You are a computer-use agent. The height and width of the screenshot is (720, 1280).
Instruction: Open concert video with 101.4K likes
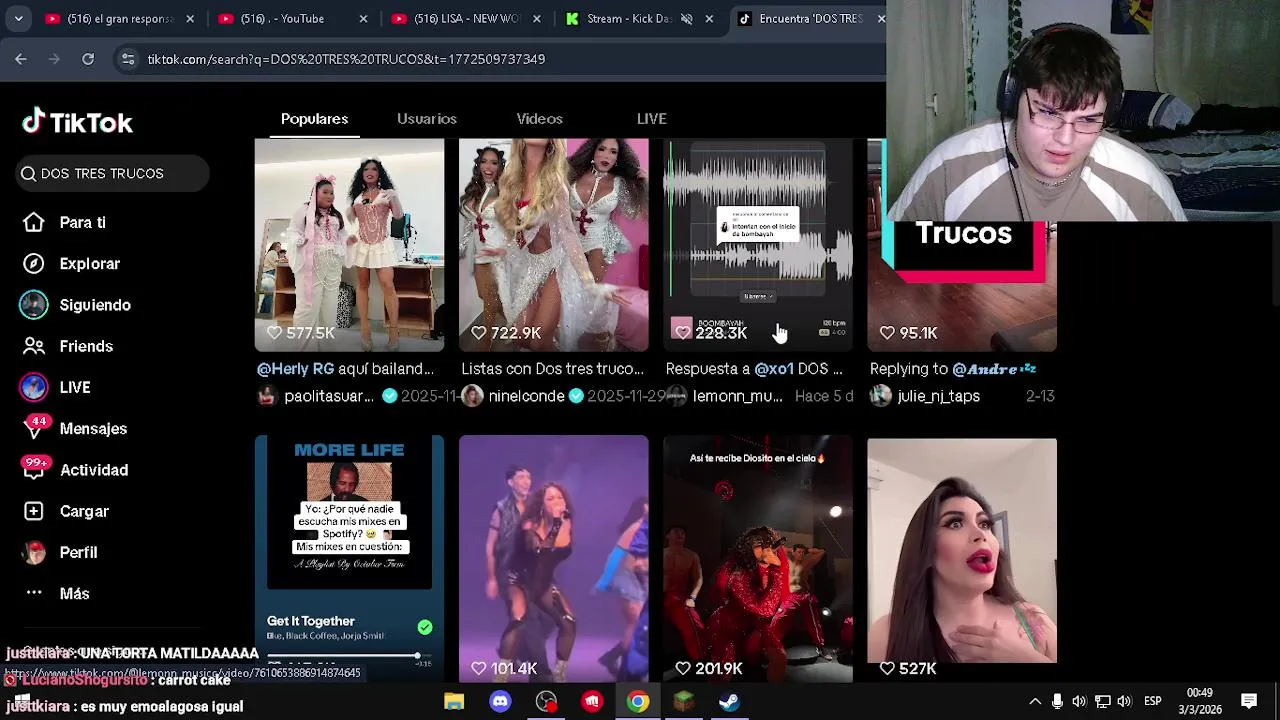[553, 558]
